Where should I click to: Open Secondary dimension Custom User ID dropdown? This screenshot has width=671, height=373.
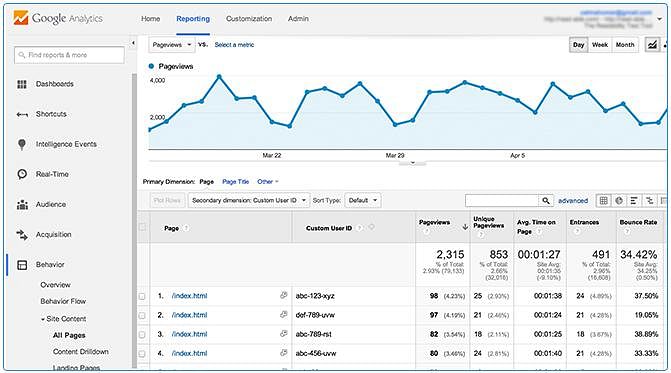(x=249, y=200)
